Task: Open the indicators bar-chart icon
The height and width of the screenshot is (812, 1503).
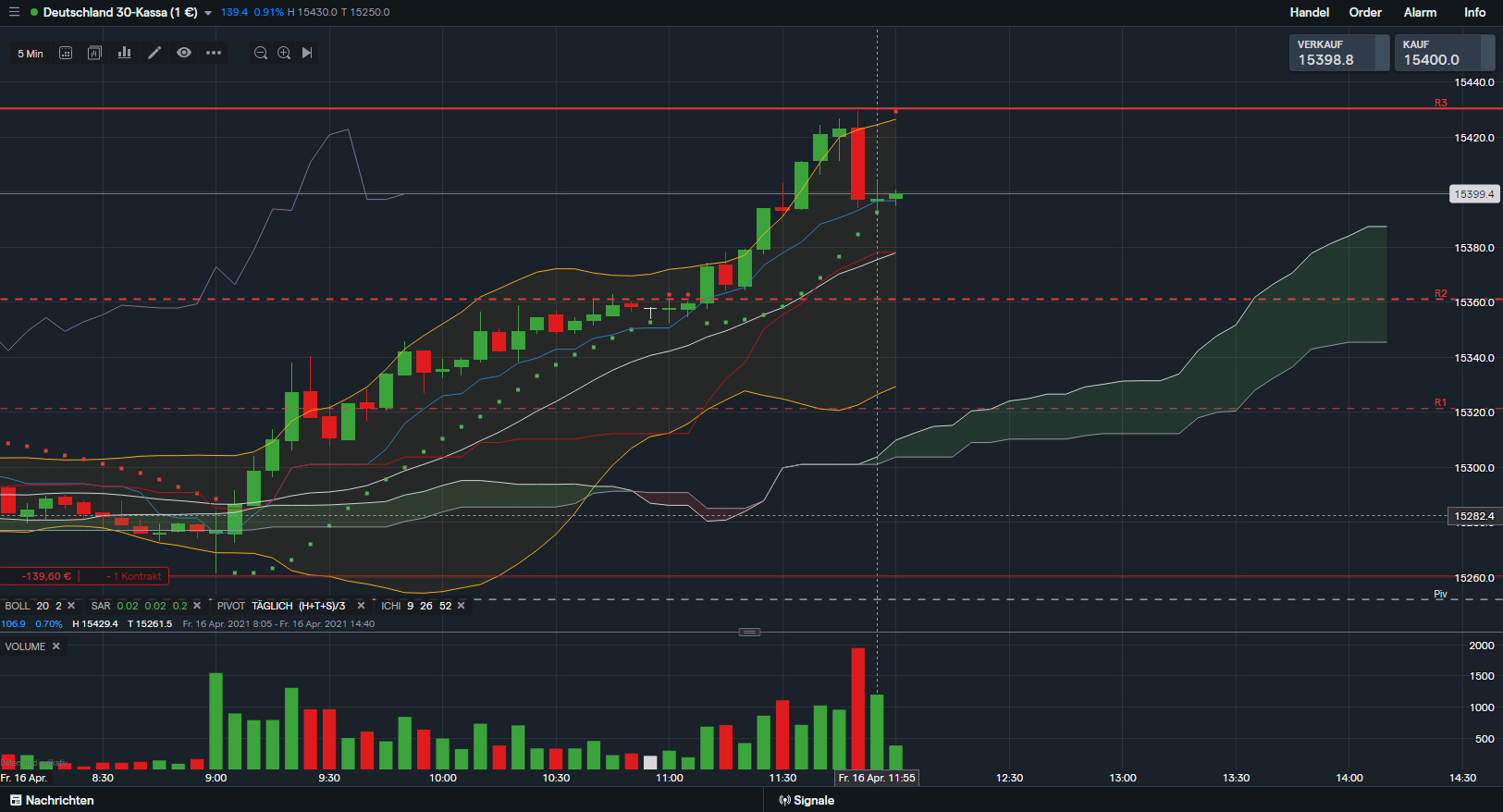Action: click(124, 53)
